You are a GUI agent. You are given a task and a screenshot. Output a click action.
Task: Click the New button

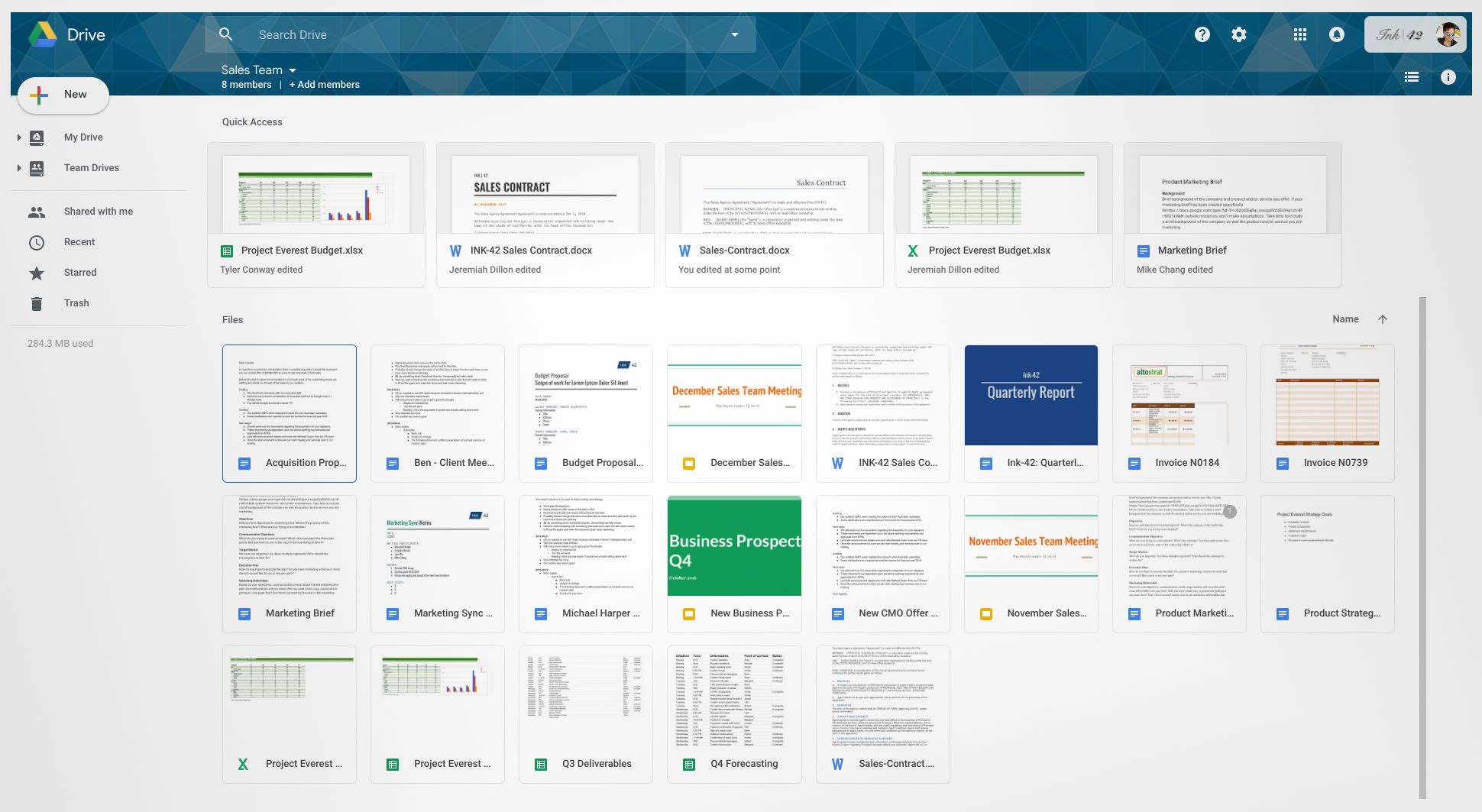(x=63, y=95)
